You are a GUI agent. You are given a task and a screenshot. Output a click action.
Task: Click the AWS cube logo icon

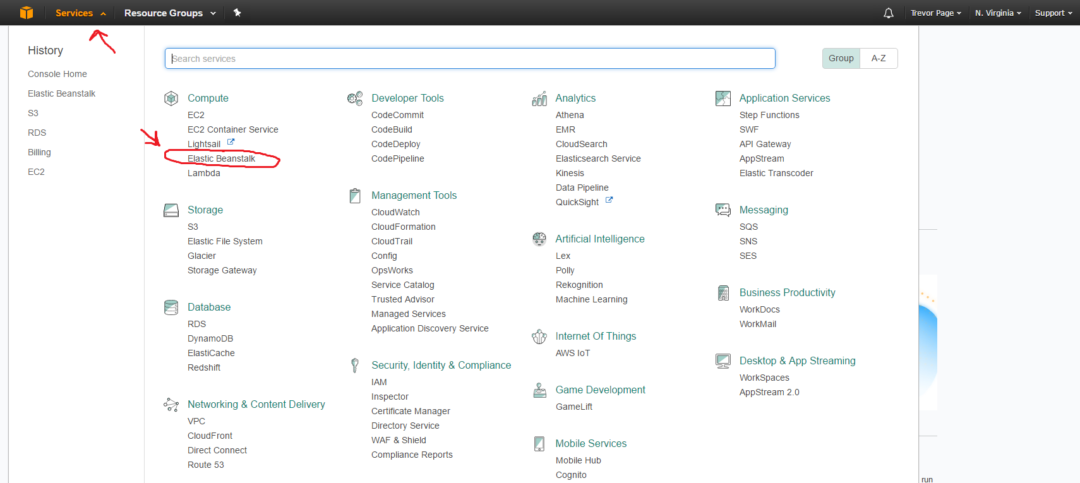pos(26,13)
